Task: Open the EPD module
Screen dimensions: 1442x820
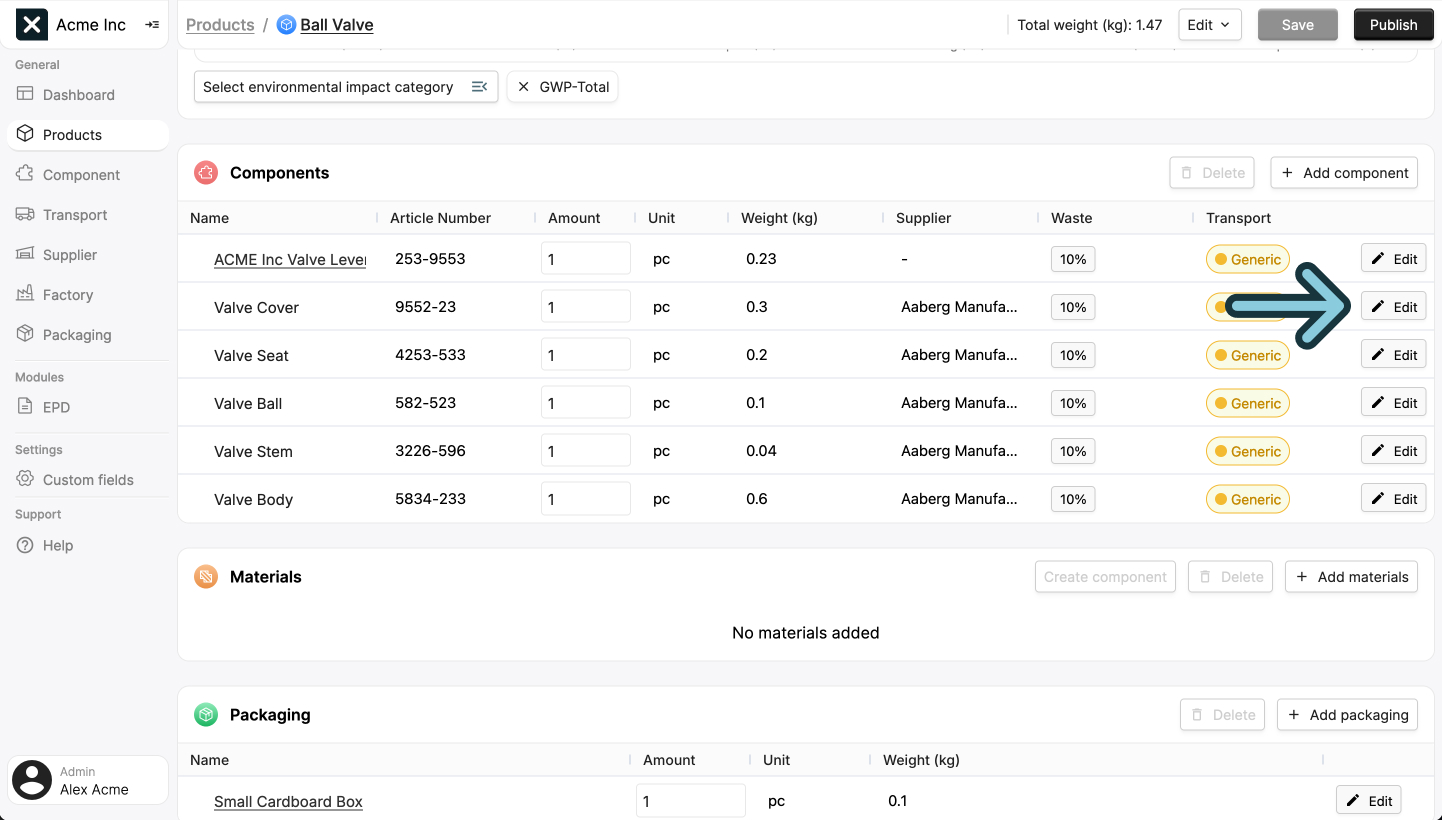Action: click(x=56, y=407)
